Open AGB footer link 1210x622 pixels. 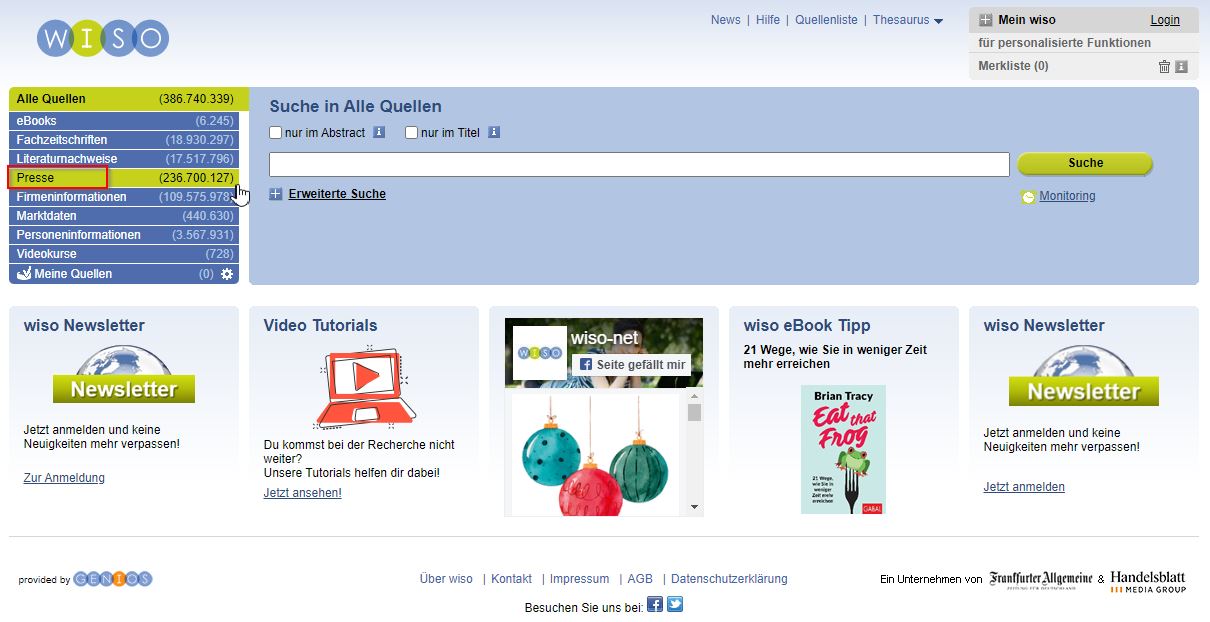coord(640,579)
